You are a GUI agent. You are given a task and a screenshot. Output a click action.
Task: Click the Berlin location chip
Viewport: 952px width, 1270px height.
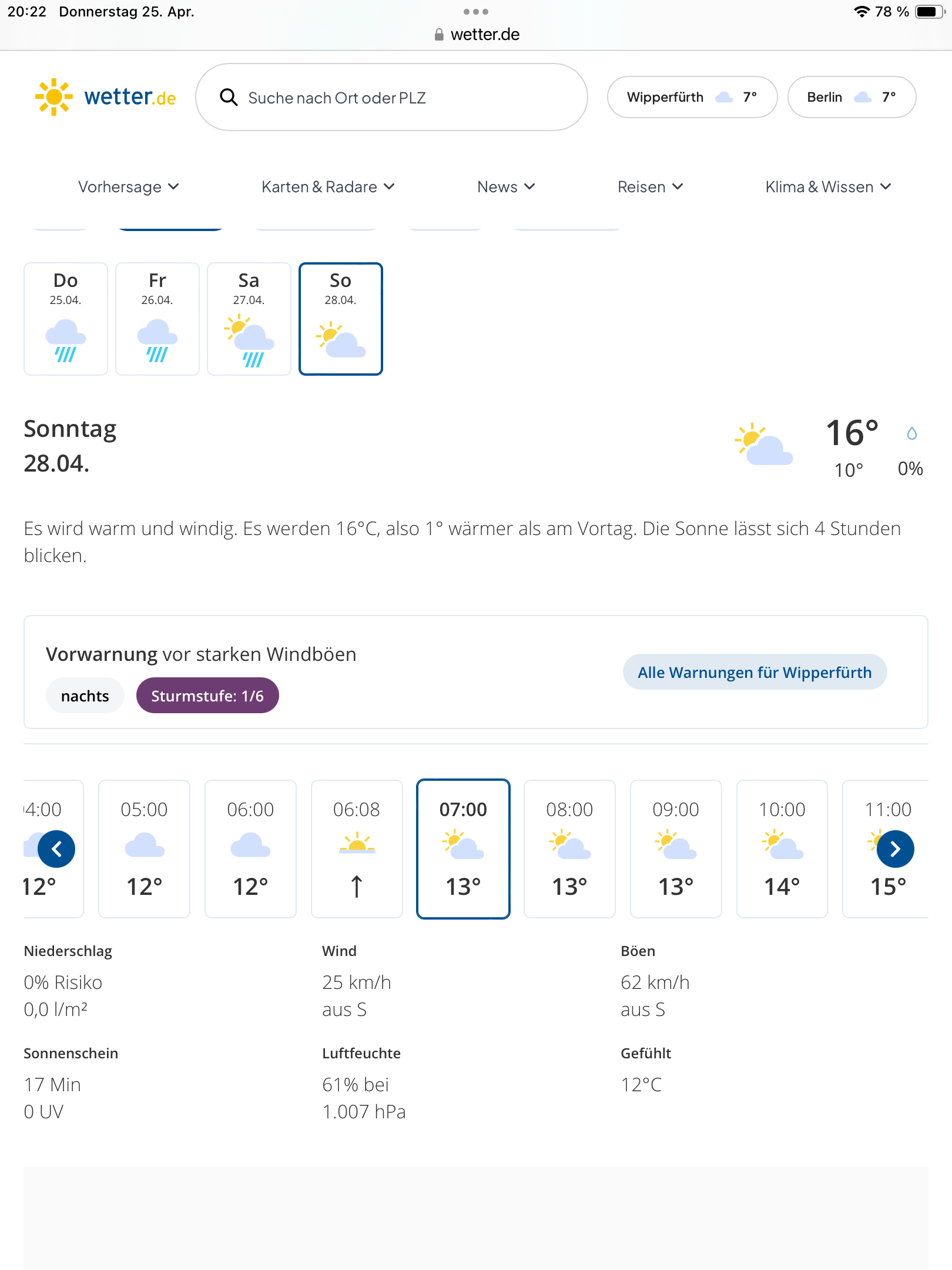pos(851,97)
